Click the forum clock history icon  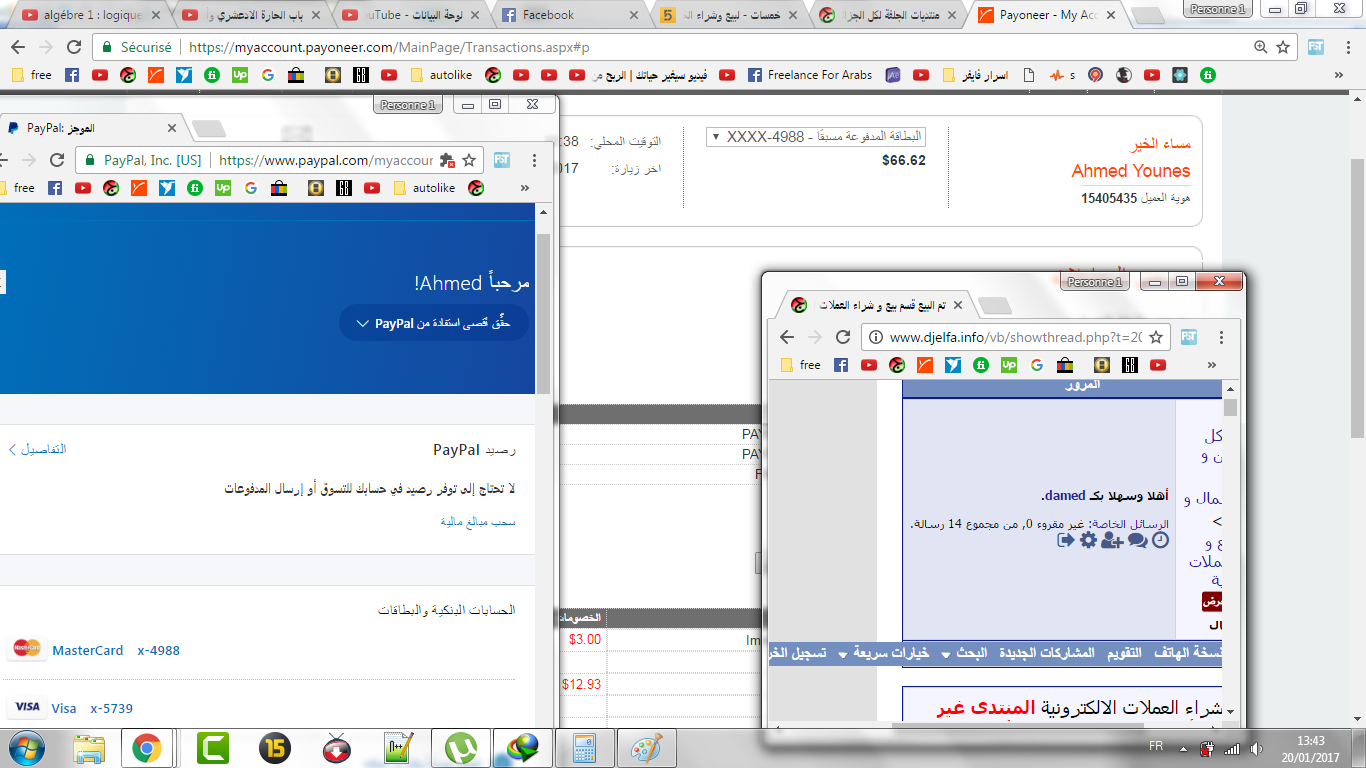pyautogui.click(x=1160, y=540)
